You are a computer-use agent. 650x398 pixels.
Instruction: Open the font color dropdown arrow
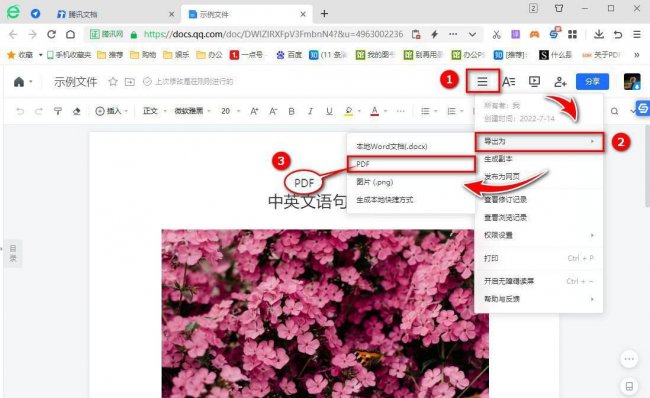coord(385,111)
